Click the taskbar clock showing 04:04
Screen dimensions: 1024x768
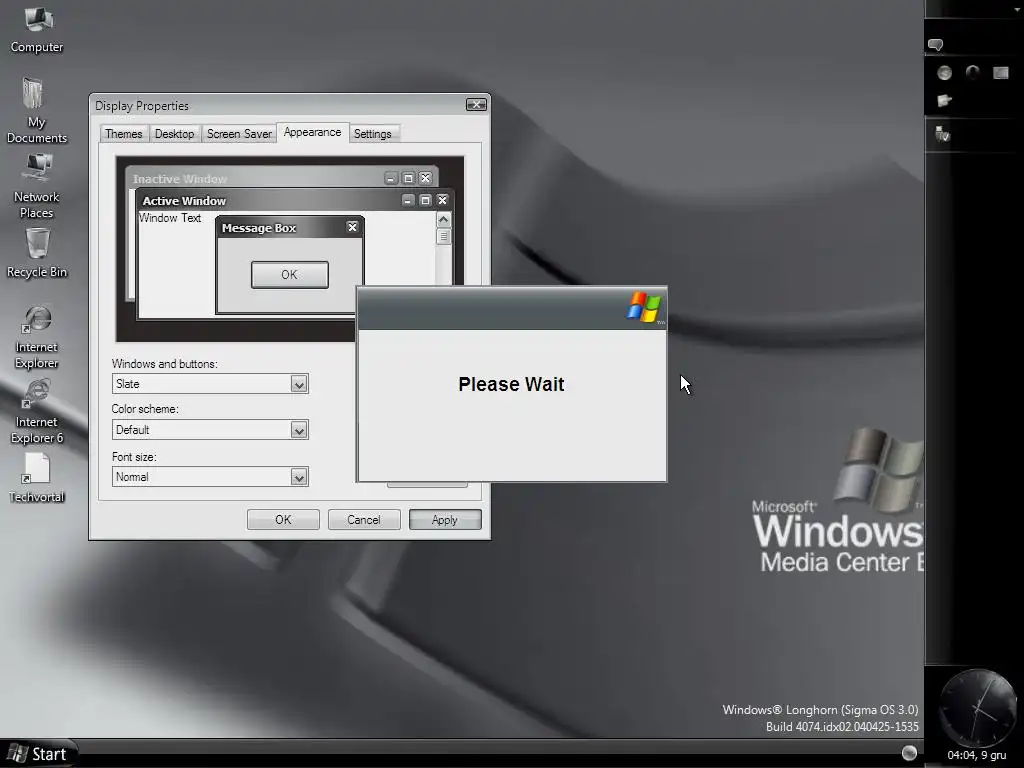pos(976,756)
